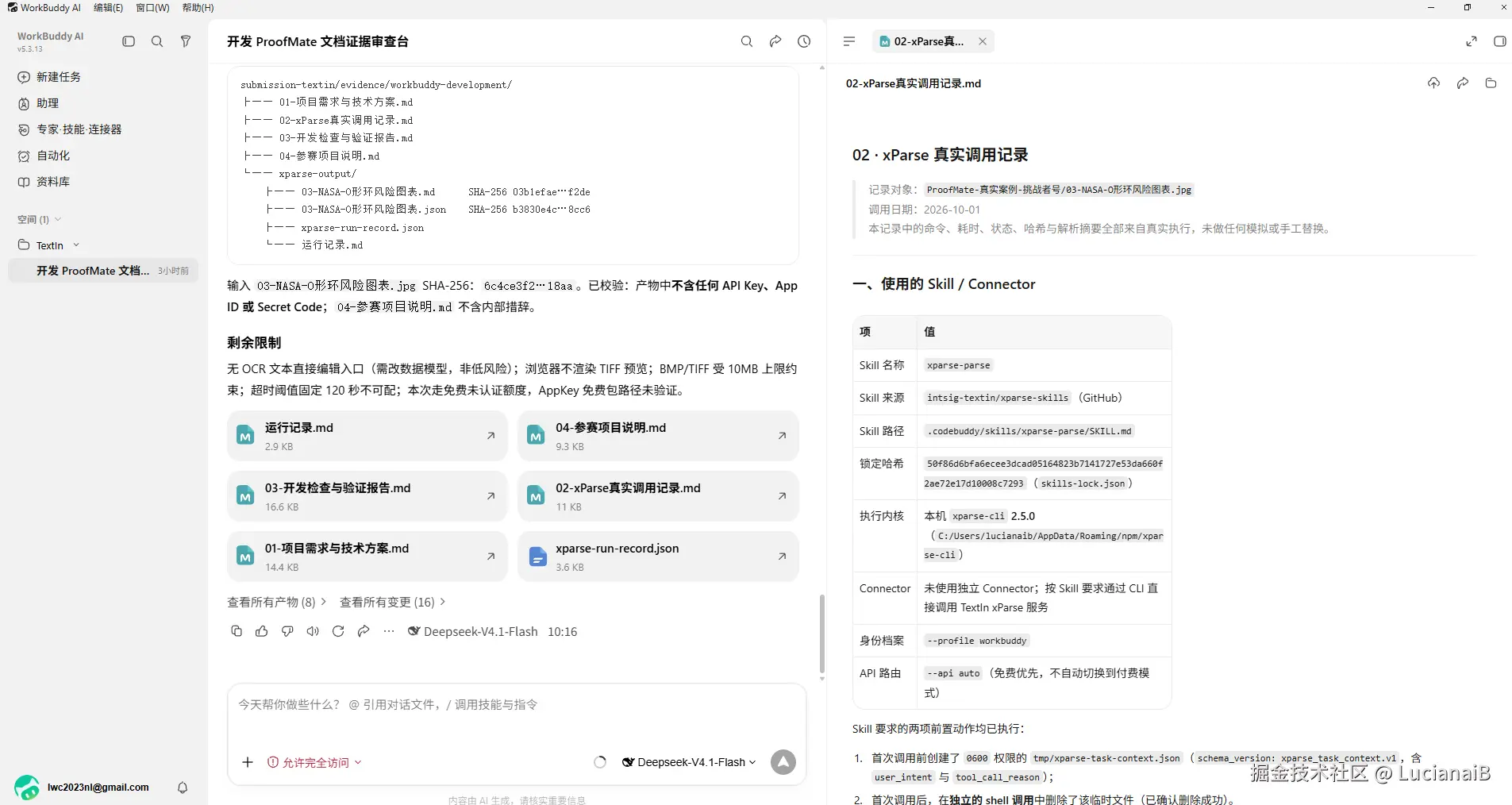1512x805 pixels.
Task: Open xparse-run-record.json external arrow
Action: [782, 557]
